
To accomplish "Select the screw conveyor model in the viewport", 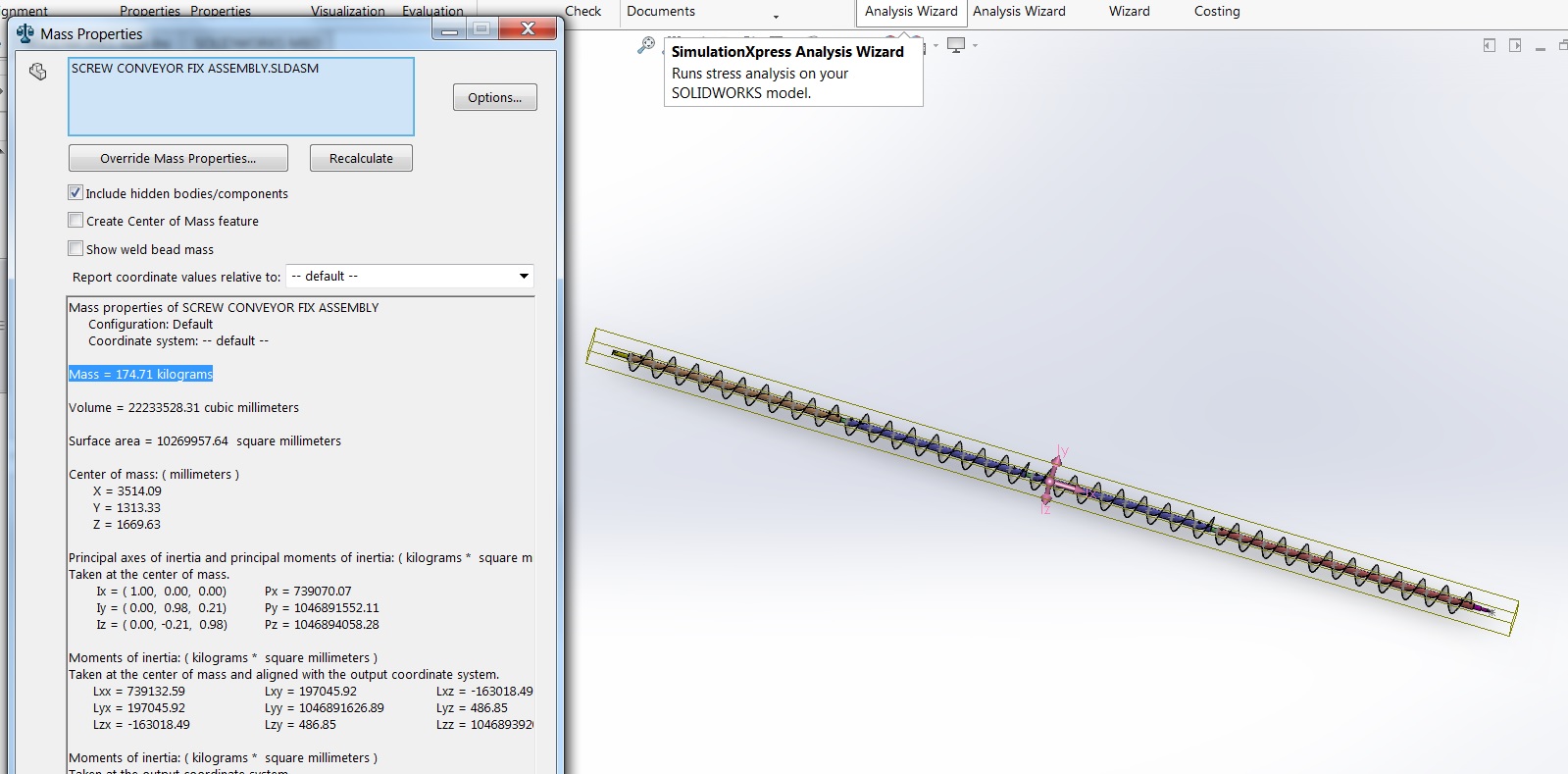I will (x=1051, y=482).
